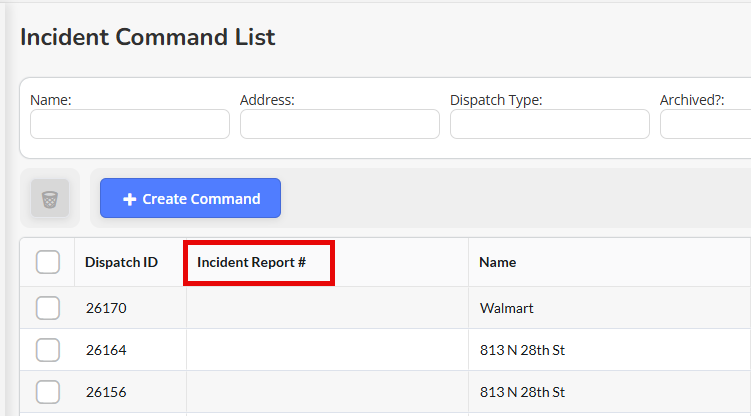This screenshot has width=751, height=416.
Task: Click the empty Incident Report cell for Walmart
Action: pos(327,308)
